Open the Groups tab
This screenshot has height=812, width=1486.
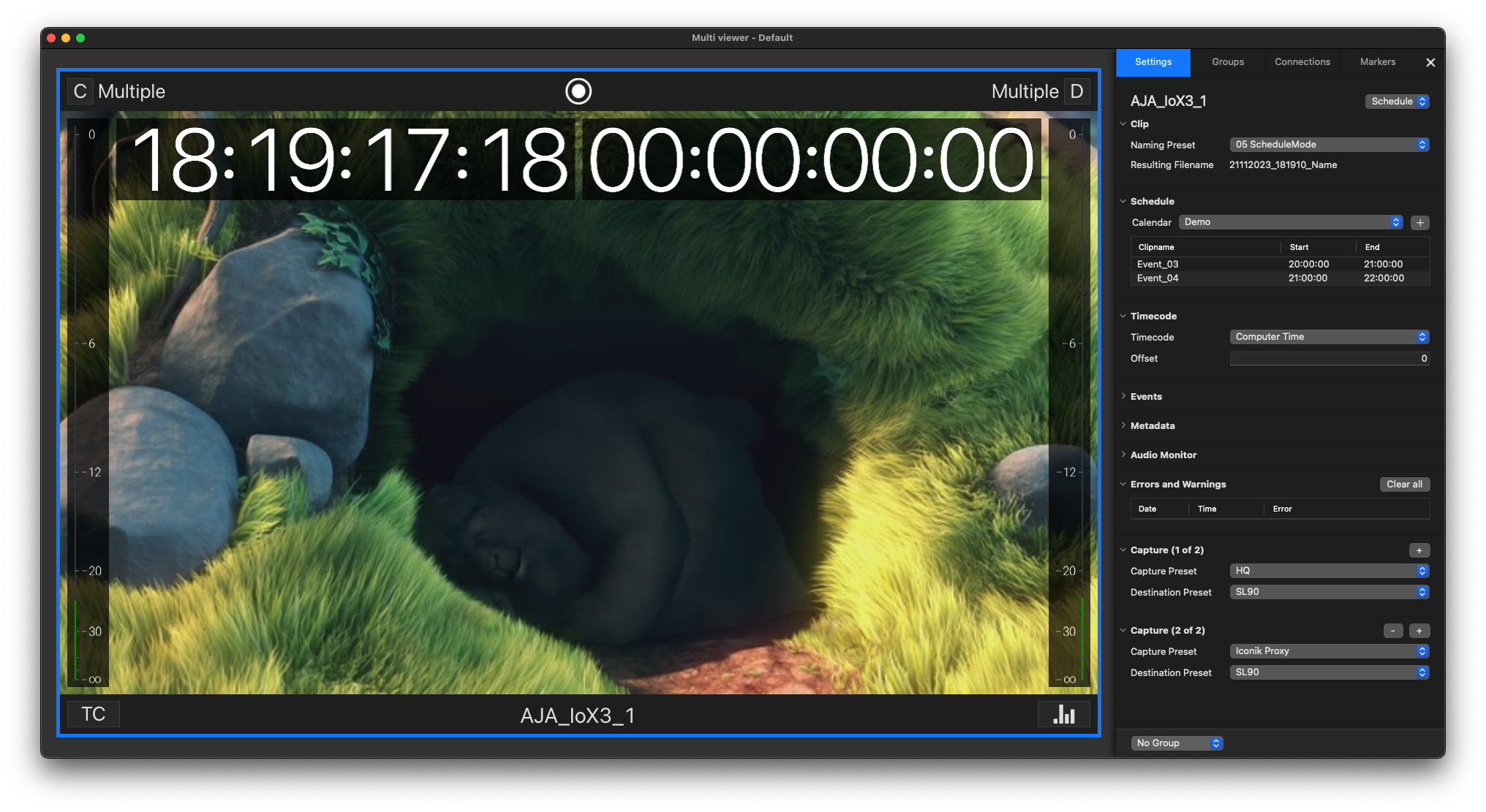click(1228, 62)
